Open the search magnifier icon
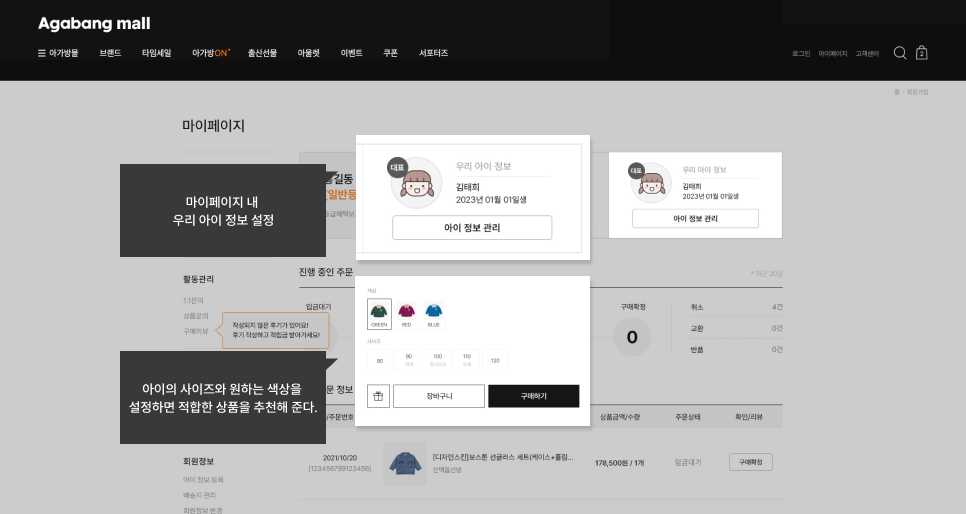The width and height of the screenshot is (966, 514). 899,53
